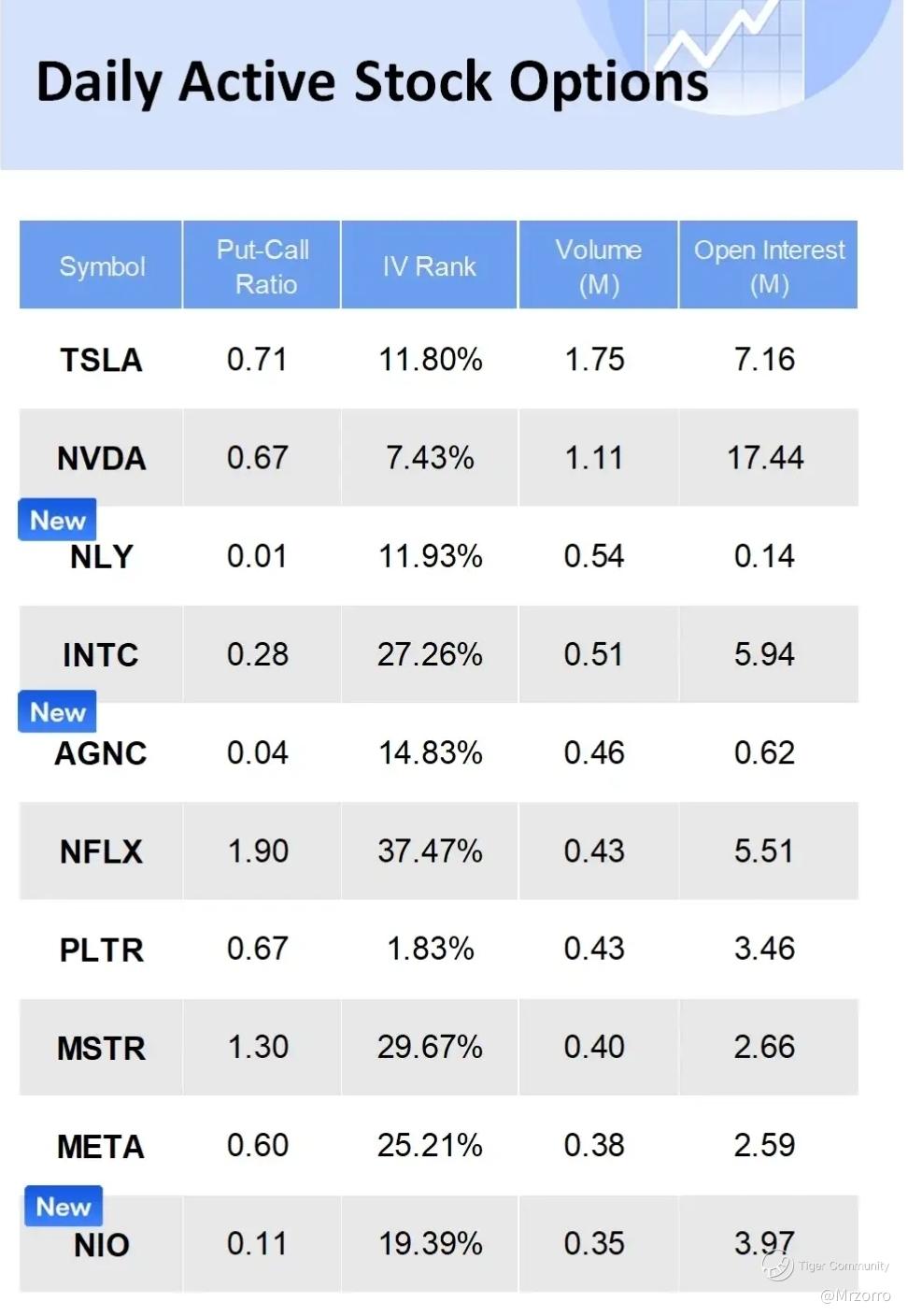Viewport: 908px width, 1316px height.
Task: Open the NFLX ticker symbol
Action: (x=101, y=851)
